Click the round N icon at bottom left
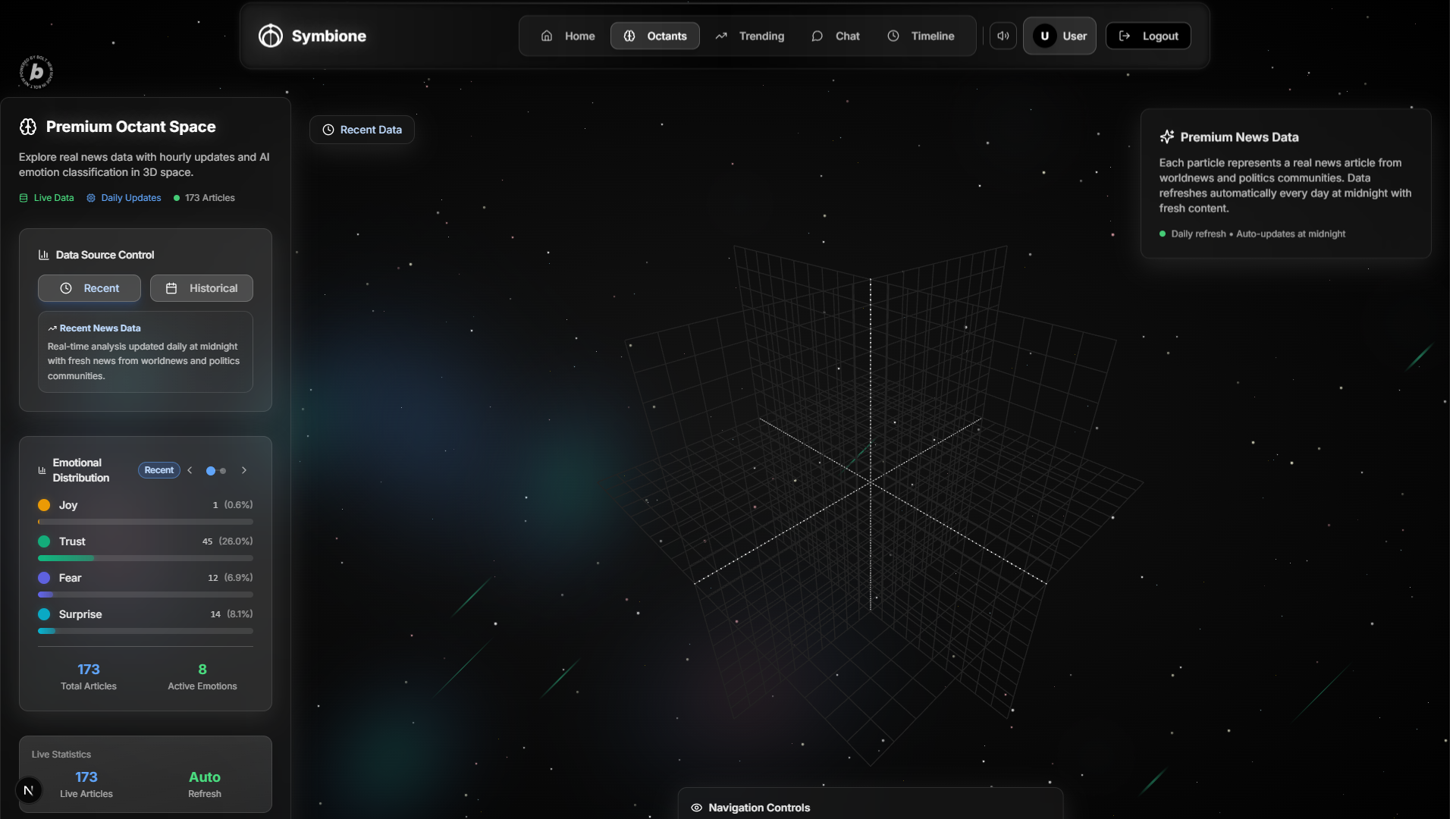 (x=29, y=790)
